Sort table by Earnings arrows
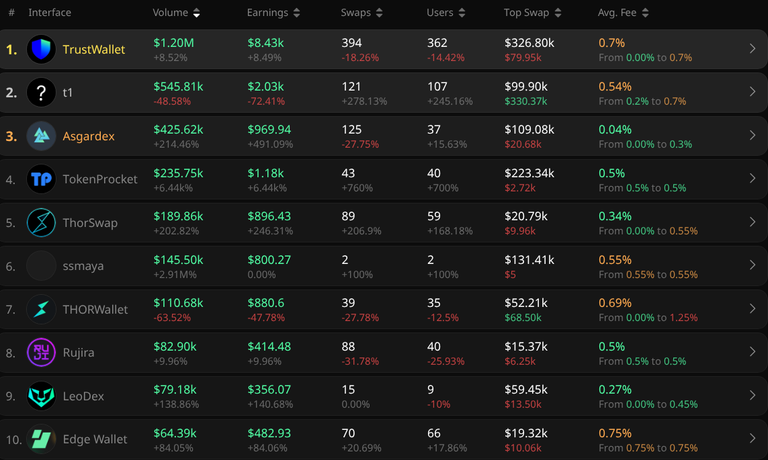Screen dimensions: 768x460 (296, 13)
